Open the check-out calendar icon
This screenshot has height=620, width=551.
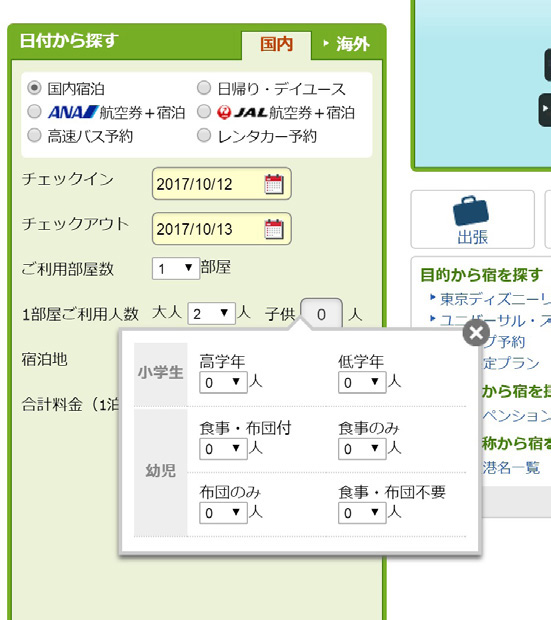[274, 229]
